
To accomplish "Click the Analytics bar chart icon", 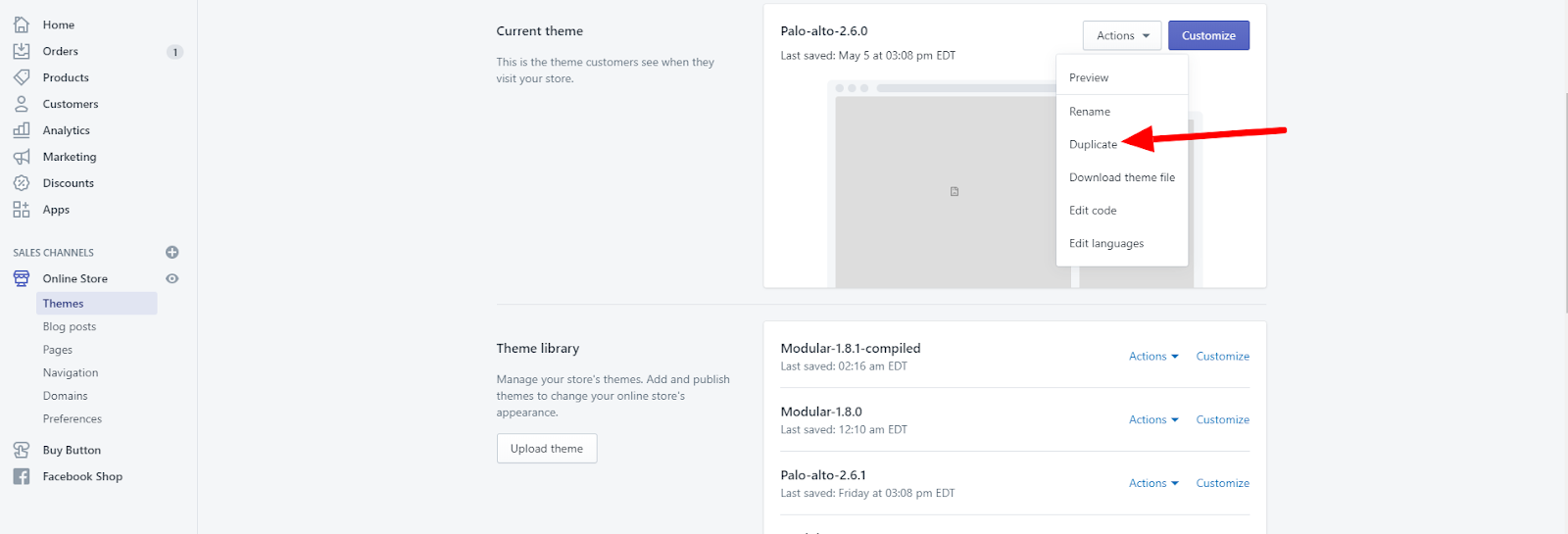I will click(22, 130).
